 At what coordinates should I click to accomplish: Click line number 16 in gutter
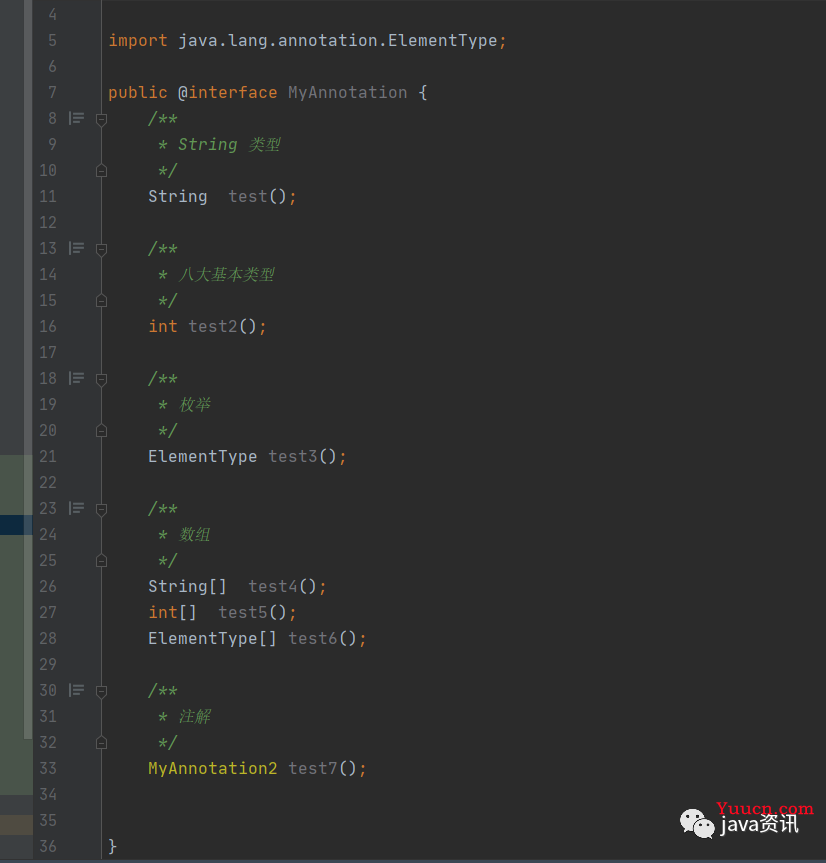point(48,326)
